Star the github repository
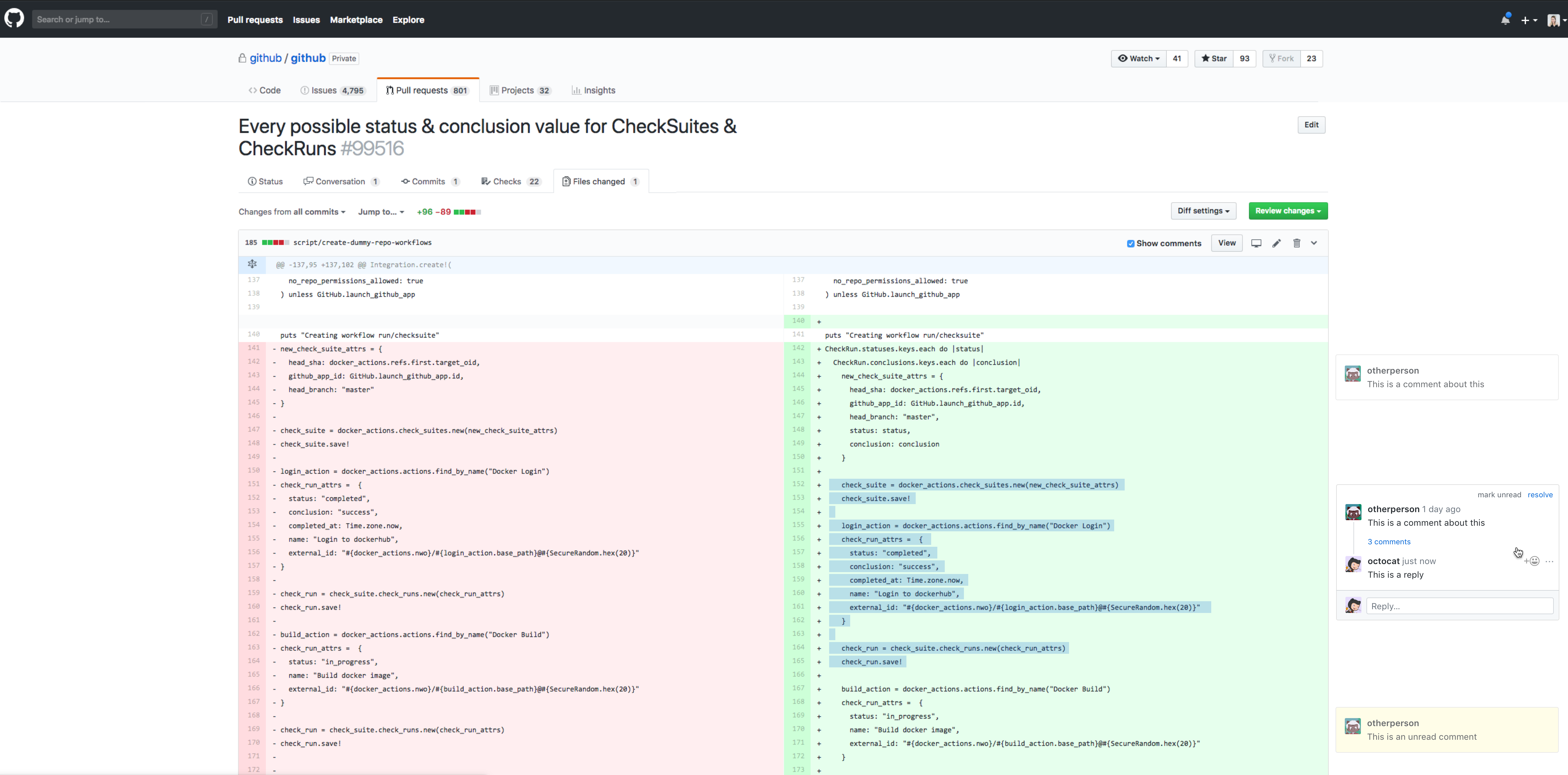This screenshot has width=1568, height=775. tap(1214, 58)
